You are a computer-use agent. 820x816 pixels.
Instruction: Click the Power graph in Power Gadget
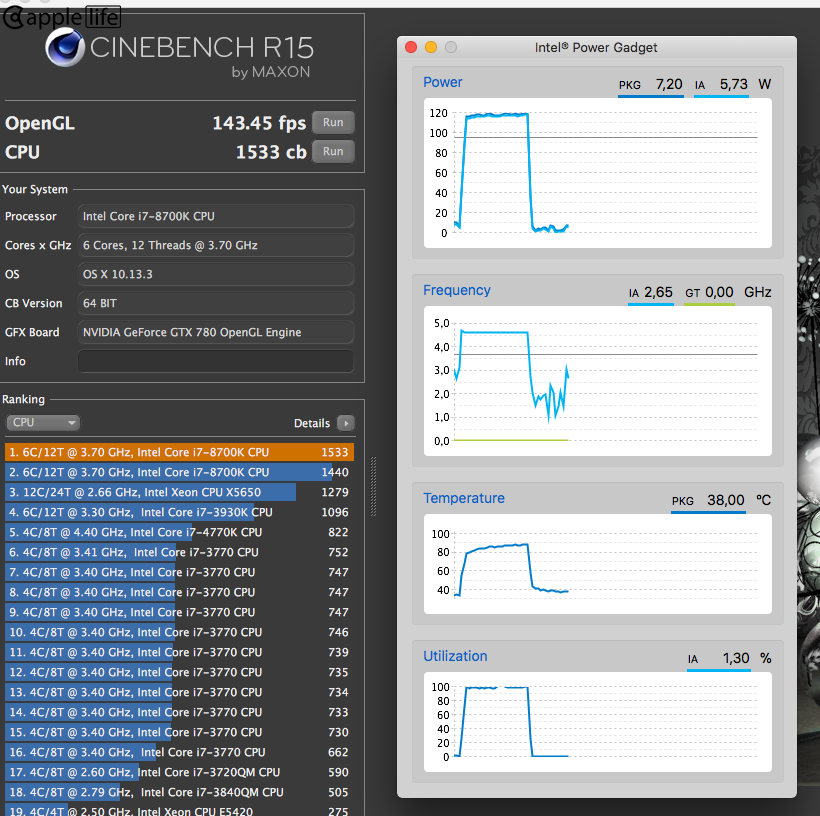coord(597,173)
